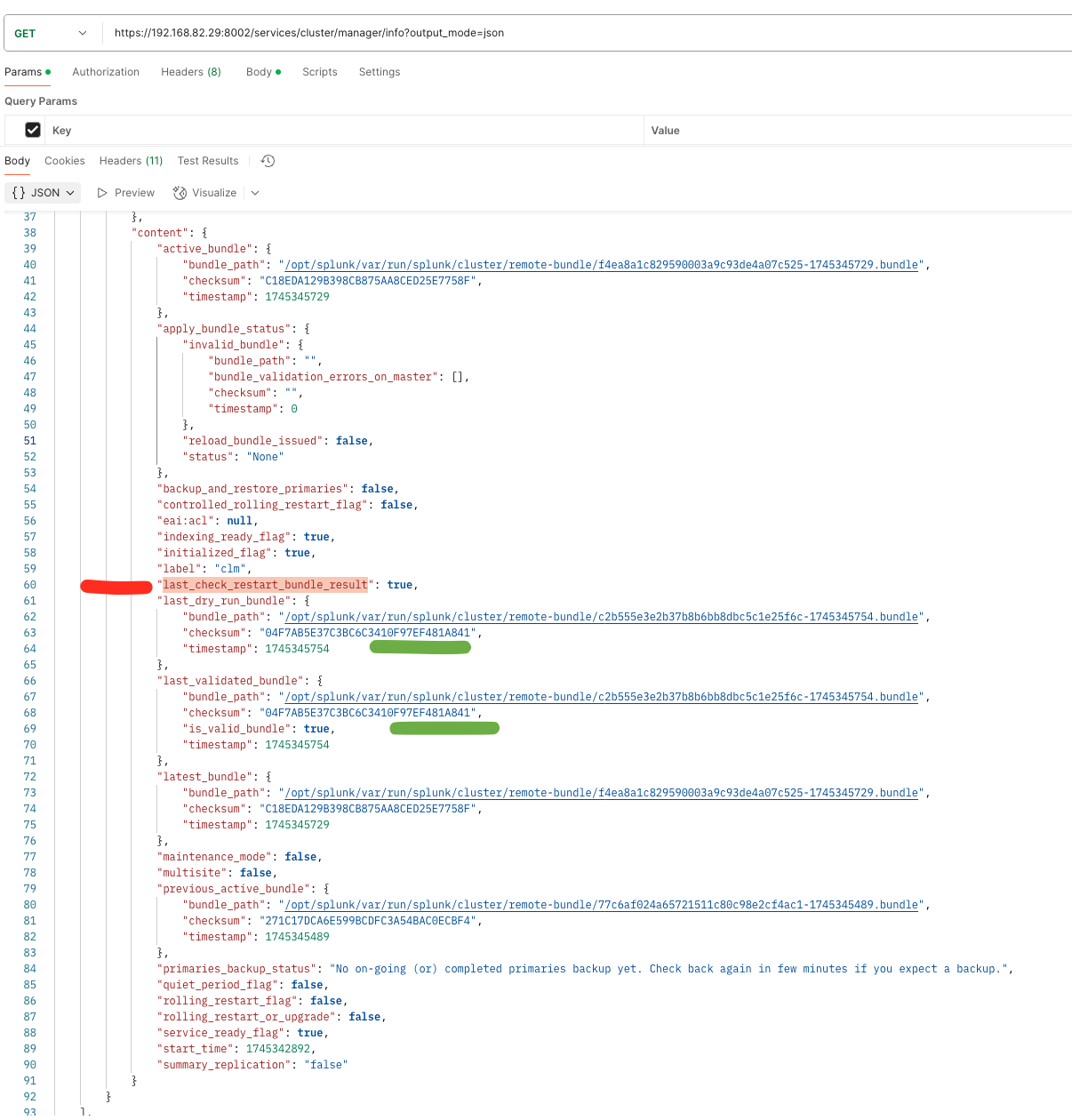The image size is (1072, 1120).
Task: Expand the chevron next to Visualize
Action: tap(255, 192)
